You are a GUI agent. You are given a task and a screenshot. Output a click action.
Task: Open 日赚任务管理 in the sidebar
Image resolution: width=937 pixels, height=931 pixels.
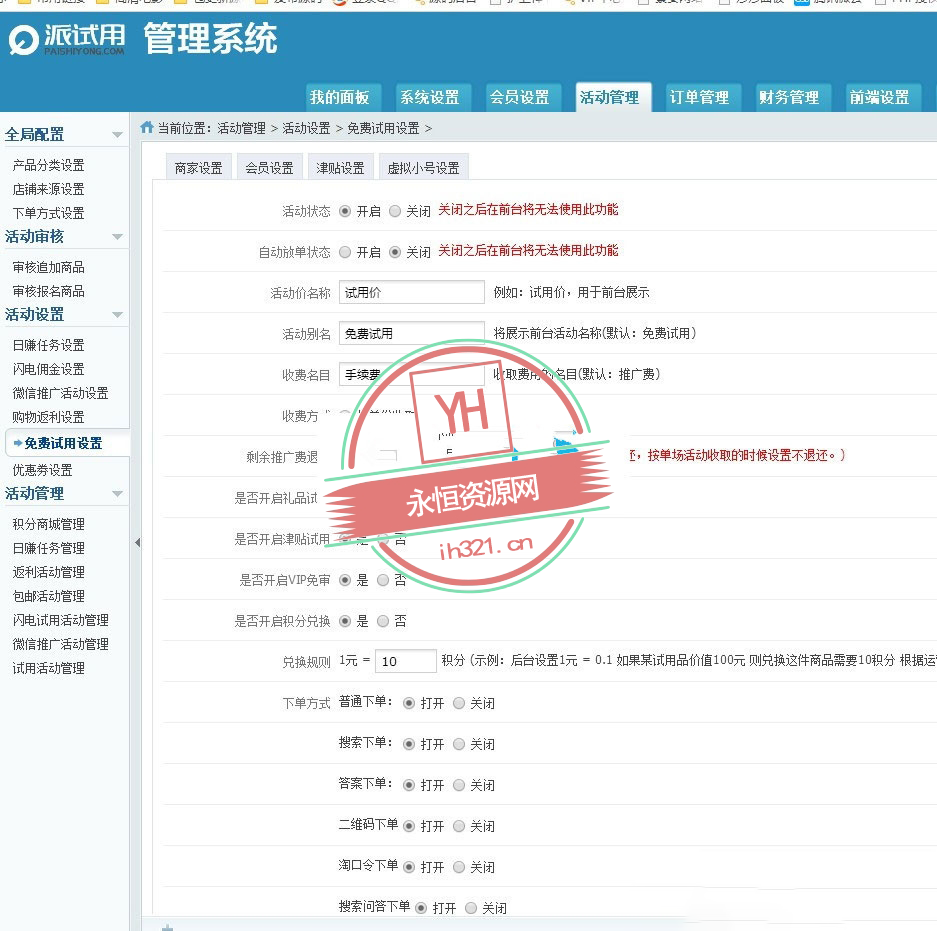click(x=48, y=549)
